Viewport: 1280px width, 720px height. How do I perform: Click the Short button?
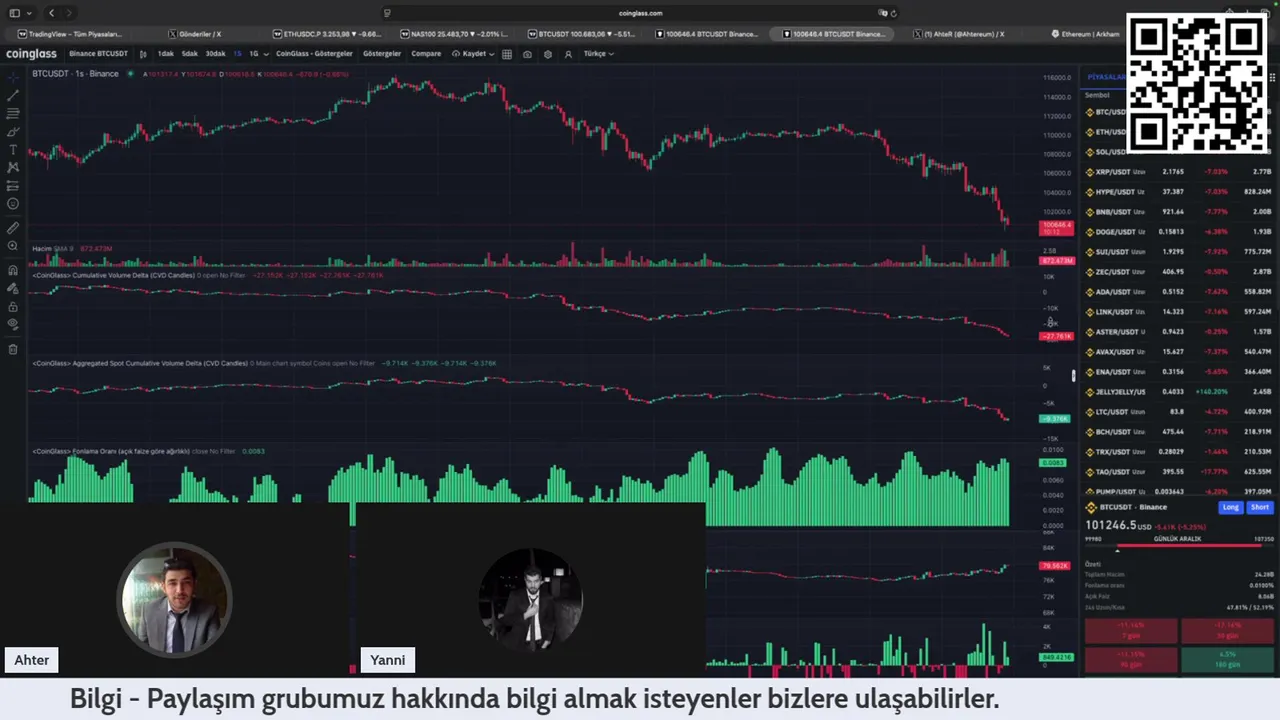pyautogui.click(x=1259, y=507)
